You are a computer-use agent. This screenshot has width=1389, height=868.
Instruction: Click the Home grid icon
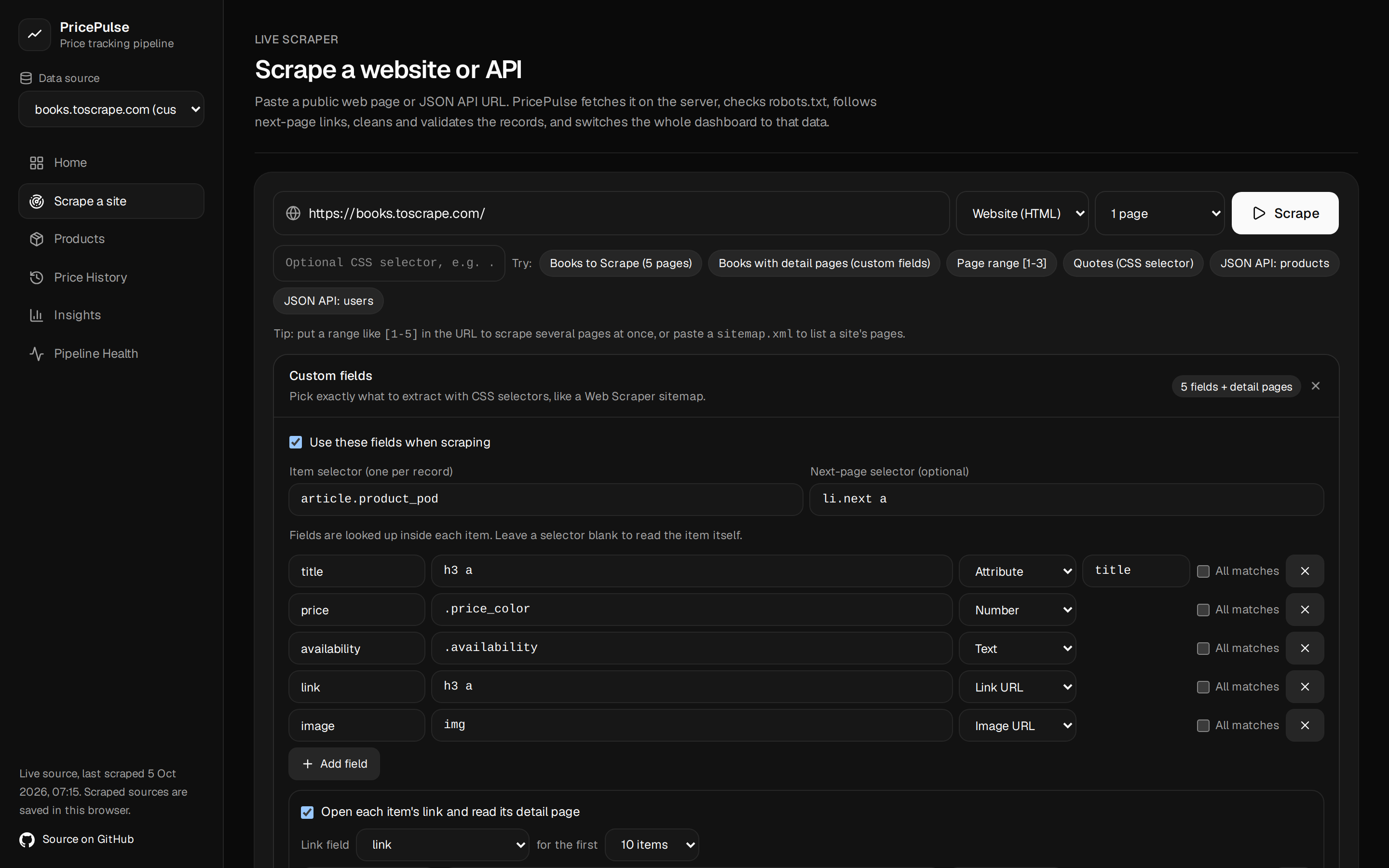click(37, 163)
